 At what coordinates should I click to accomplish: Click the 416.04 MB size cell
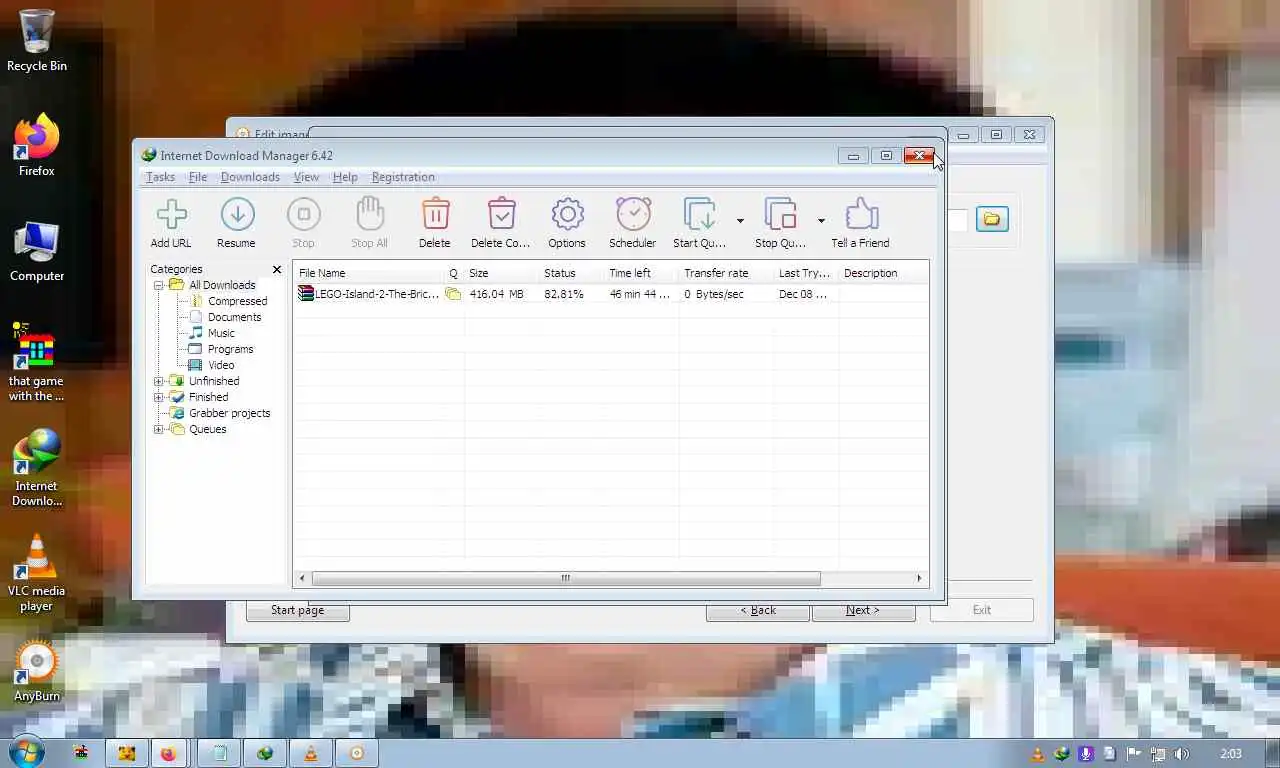496,294
